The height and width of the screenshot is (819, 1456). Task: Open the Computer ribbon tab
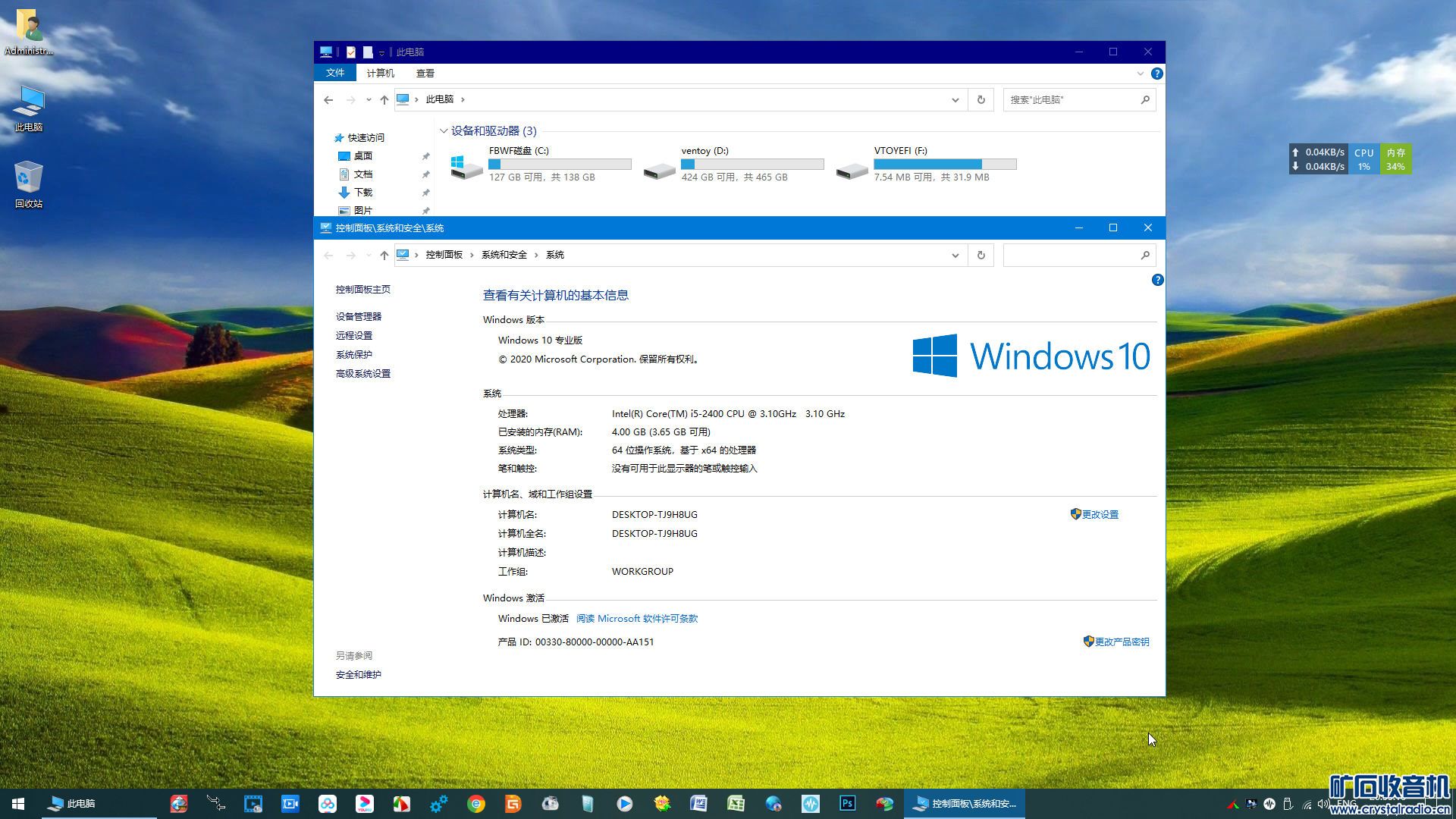coord(380,74)
